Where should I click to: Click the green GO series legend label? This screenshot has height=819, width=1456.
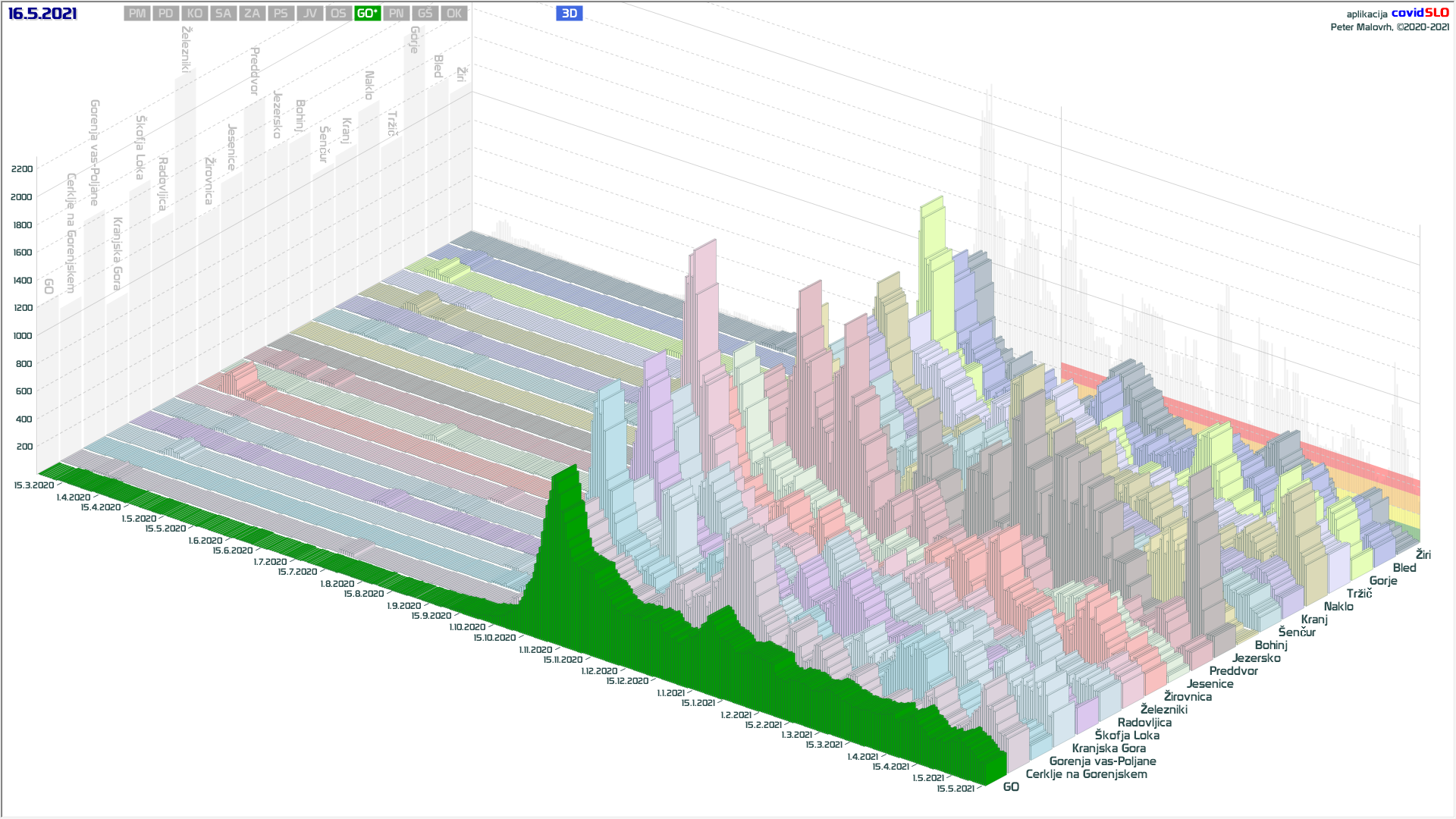1011,787
